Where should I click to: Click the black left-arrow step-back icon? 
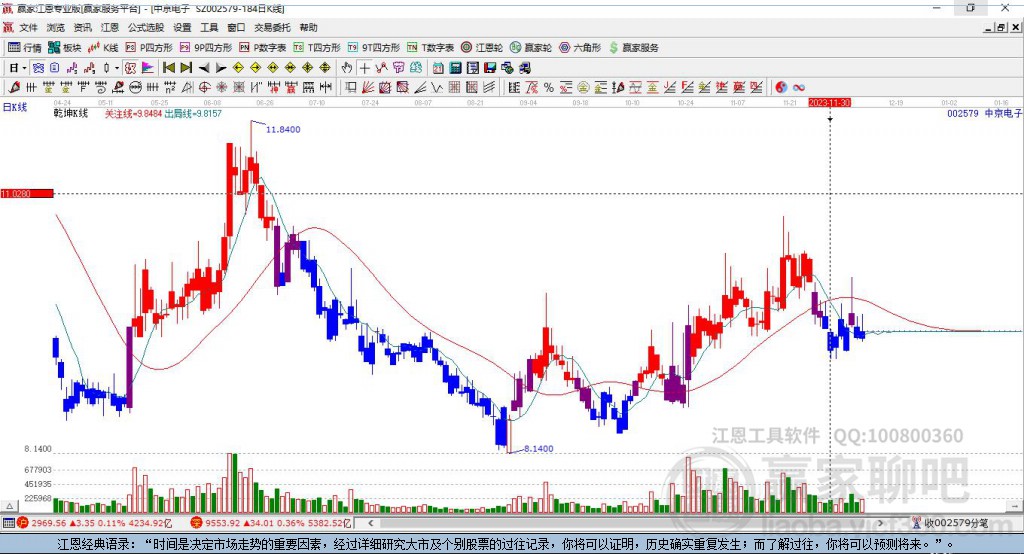click(x=204, y=68)
